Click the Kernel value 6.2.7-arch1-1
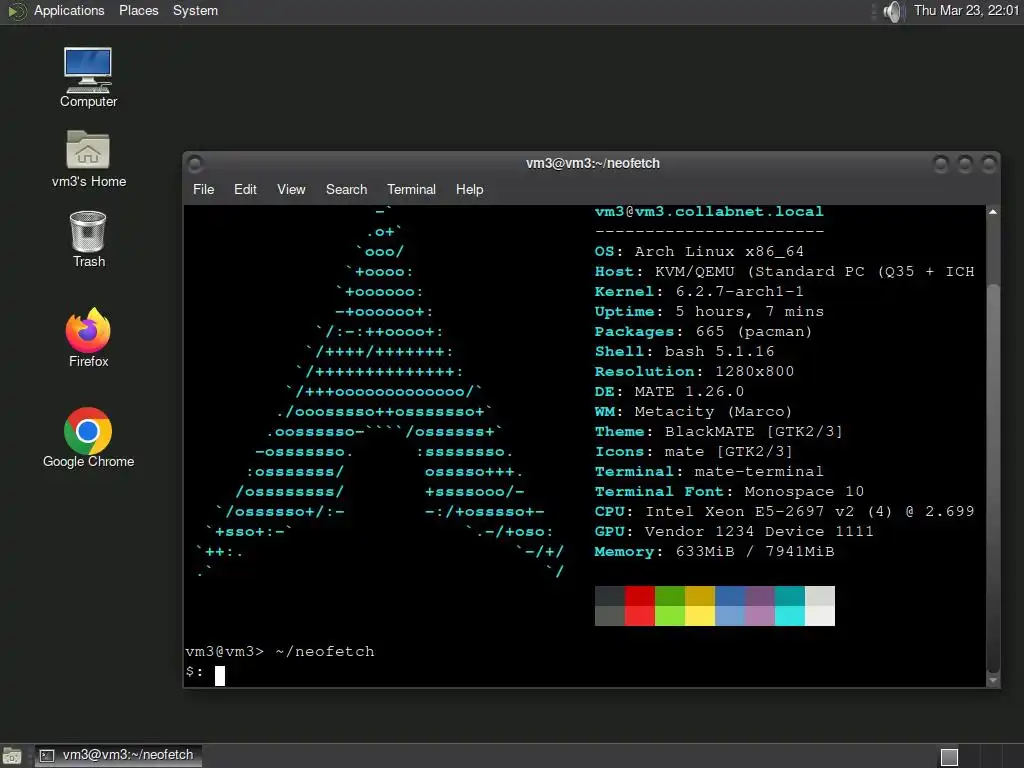Screen dimensions: 1024x768 (739, 291)
